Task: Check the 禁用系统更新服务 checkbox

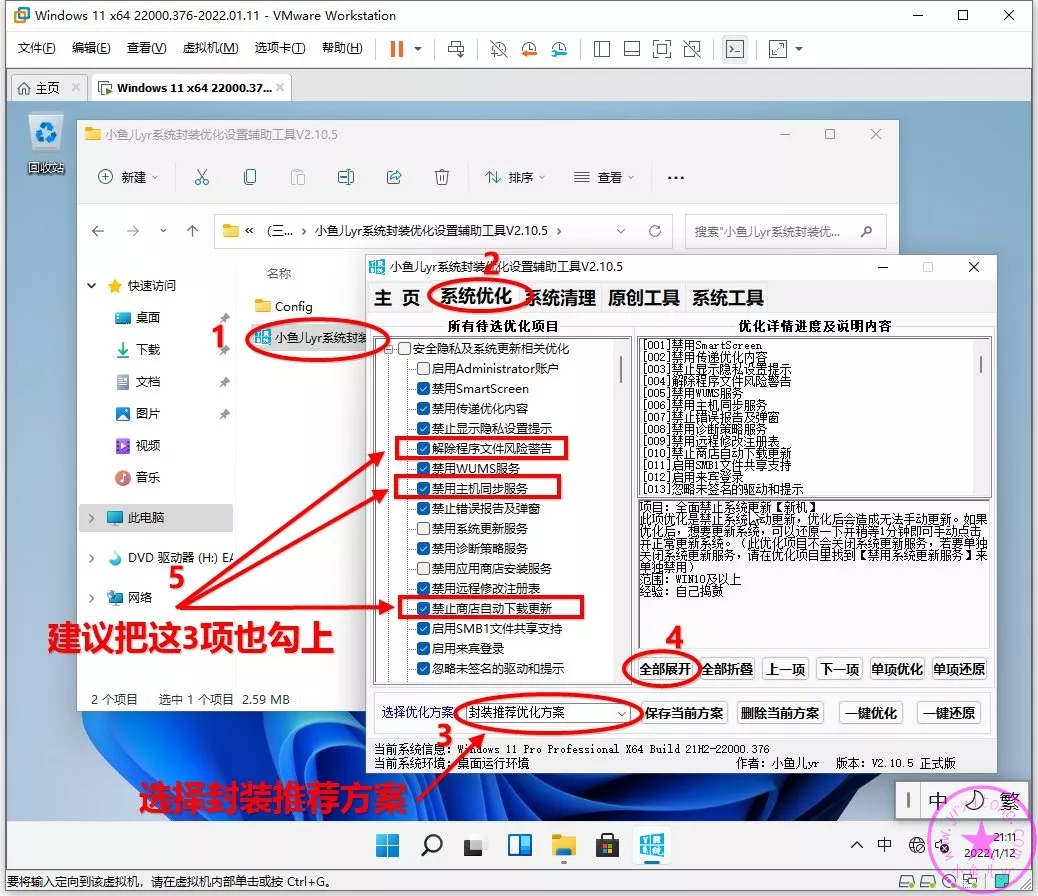Action: (x=424, y=528)
